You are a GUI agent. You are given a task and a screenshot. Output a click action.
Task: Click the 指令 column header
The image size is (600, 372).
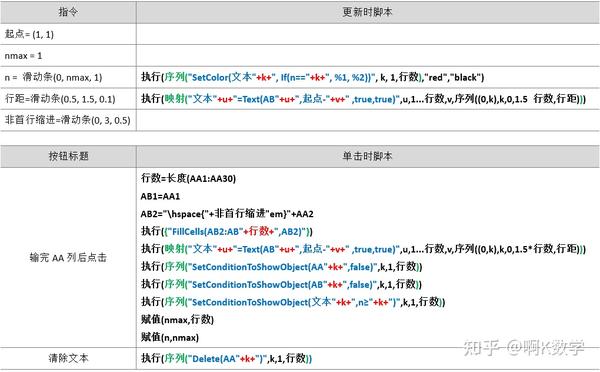coord(68,12)
